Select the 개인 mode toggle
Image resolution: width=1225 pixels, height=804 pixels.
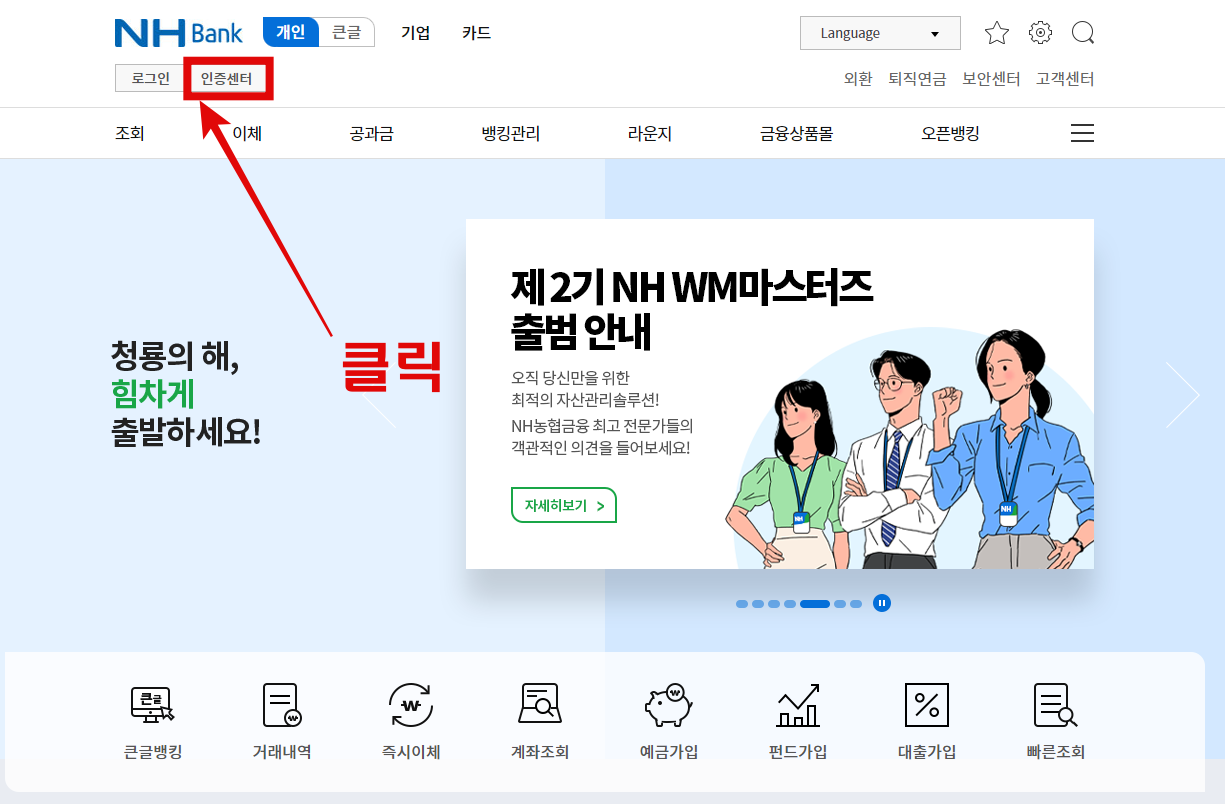[x=291, y=32]
